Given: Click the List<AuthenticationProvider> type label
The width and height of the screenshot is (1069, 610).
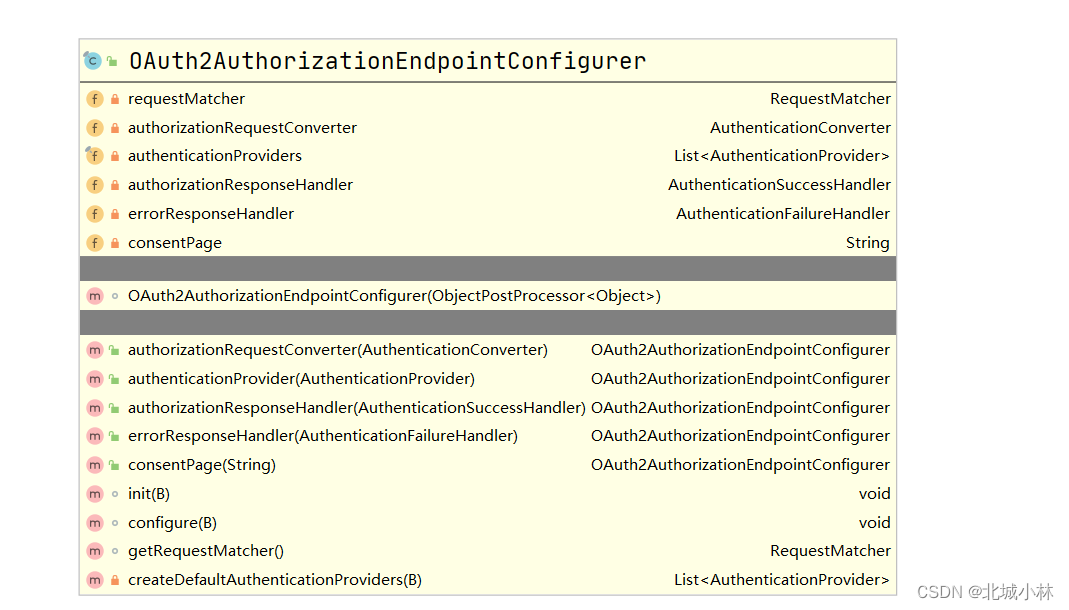Looking at the screenshot, I should point(781,156).
